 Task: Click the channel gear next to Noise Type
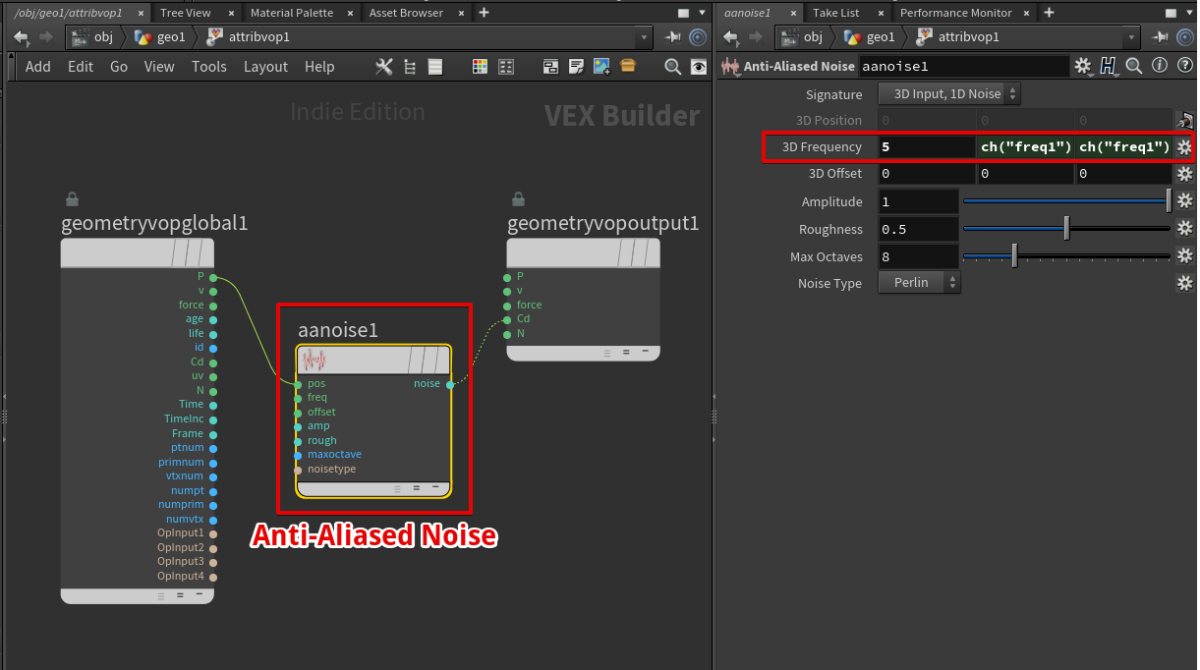(1184, 283)
